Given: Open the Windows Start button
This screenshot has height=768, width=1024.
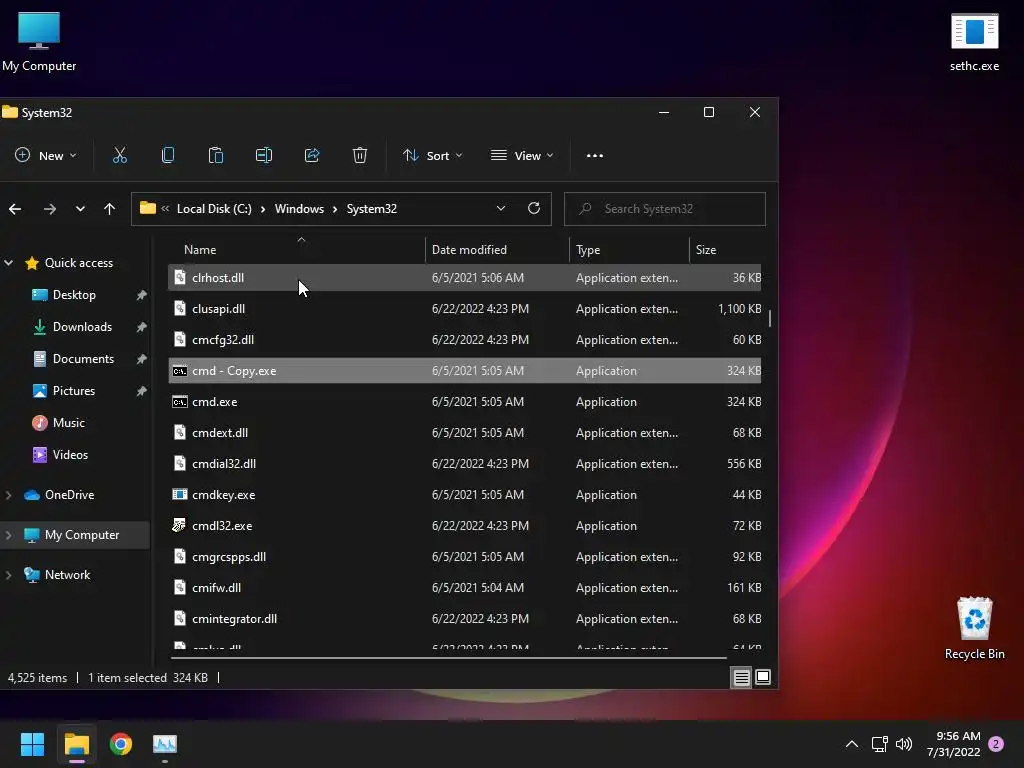Looking at the screenshot, I should pyautogui.click(x=32, y=744).
